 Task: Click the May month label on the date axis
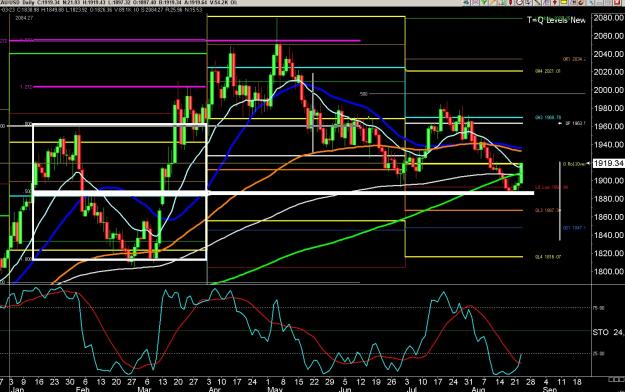click(275, 389)
